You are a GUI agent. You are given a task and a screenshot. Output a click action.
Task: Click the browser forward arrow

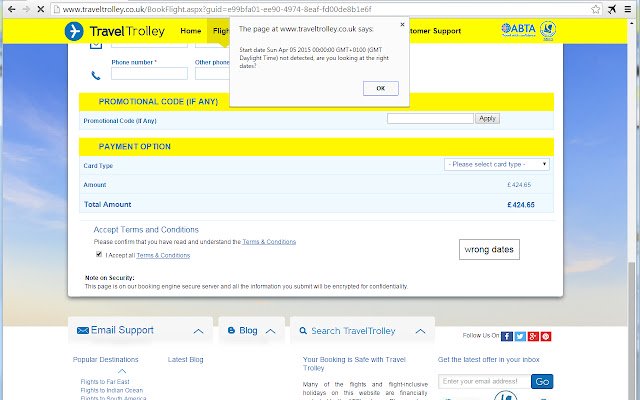coord(26,9)
